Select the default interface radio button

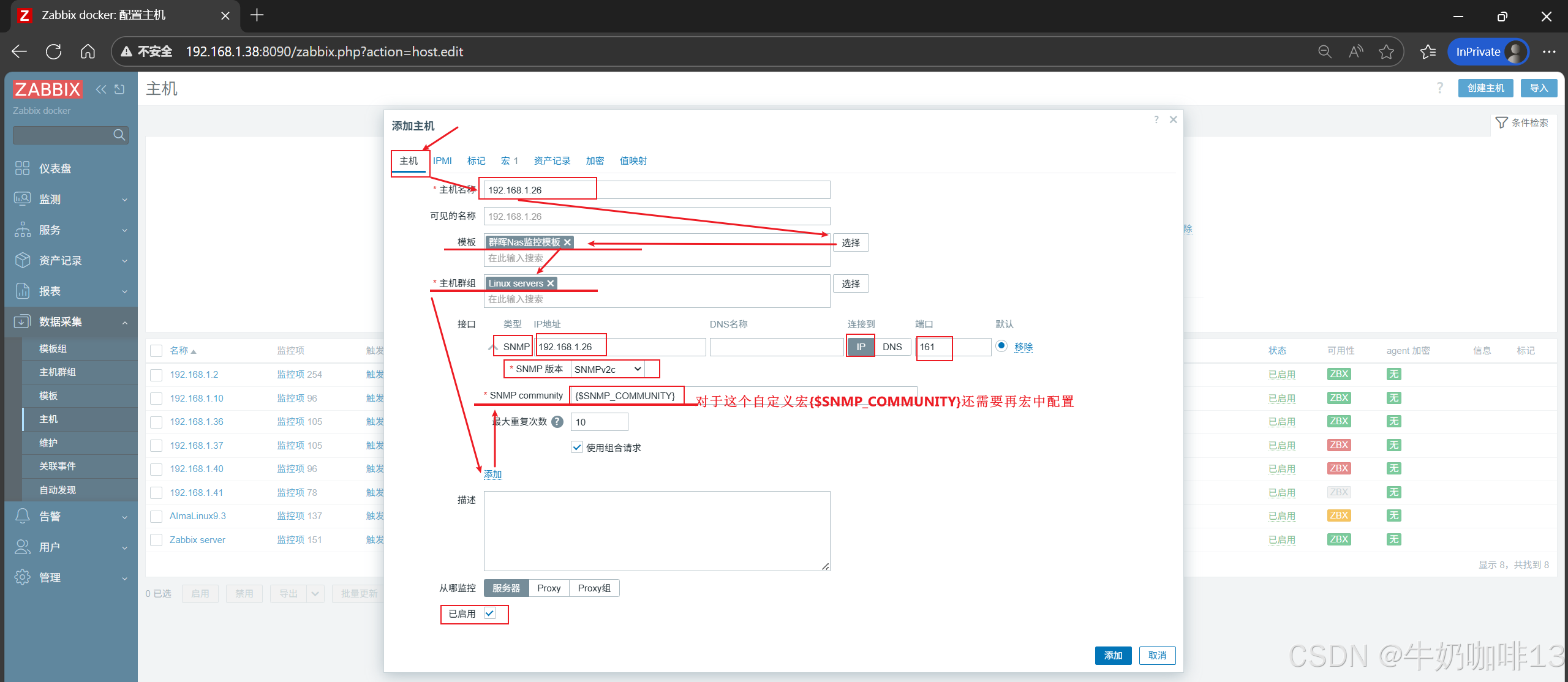click(x=1001, y=346)
